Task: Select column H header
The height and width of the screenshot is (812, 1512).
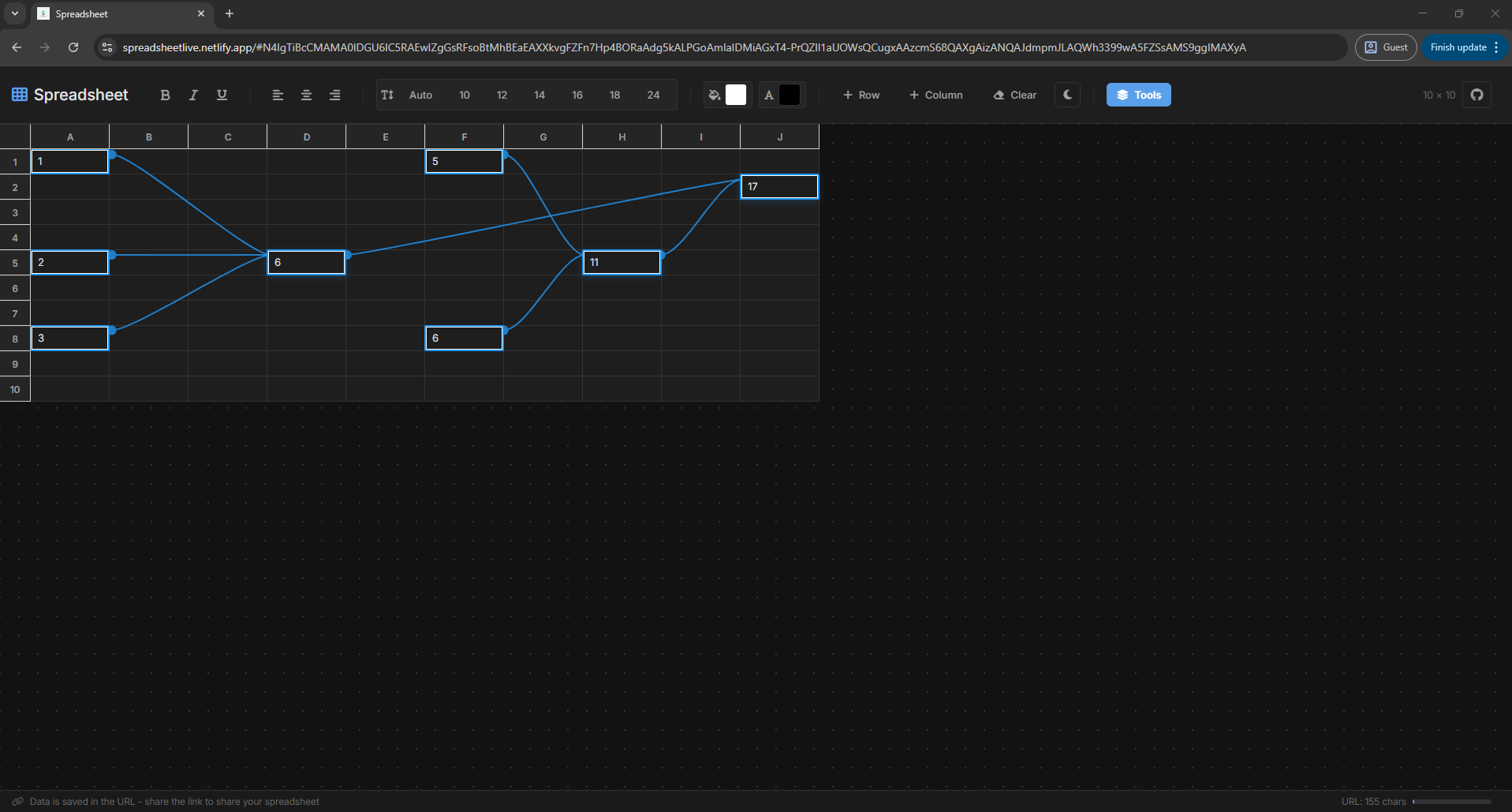Action: (622, 137)
